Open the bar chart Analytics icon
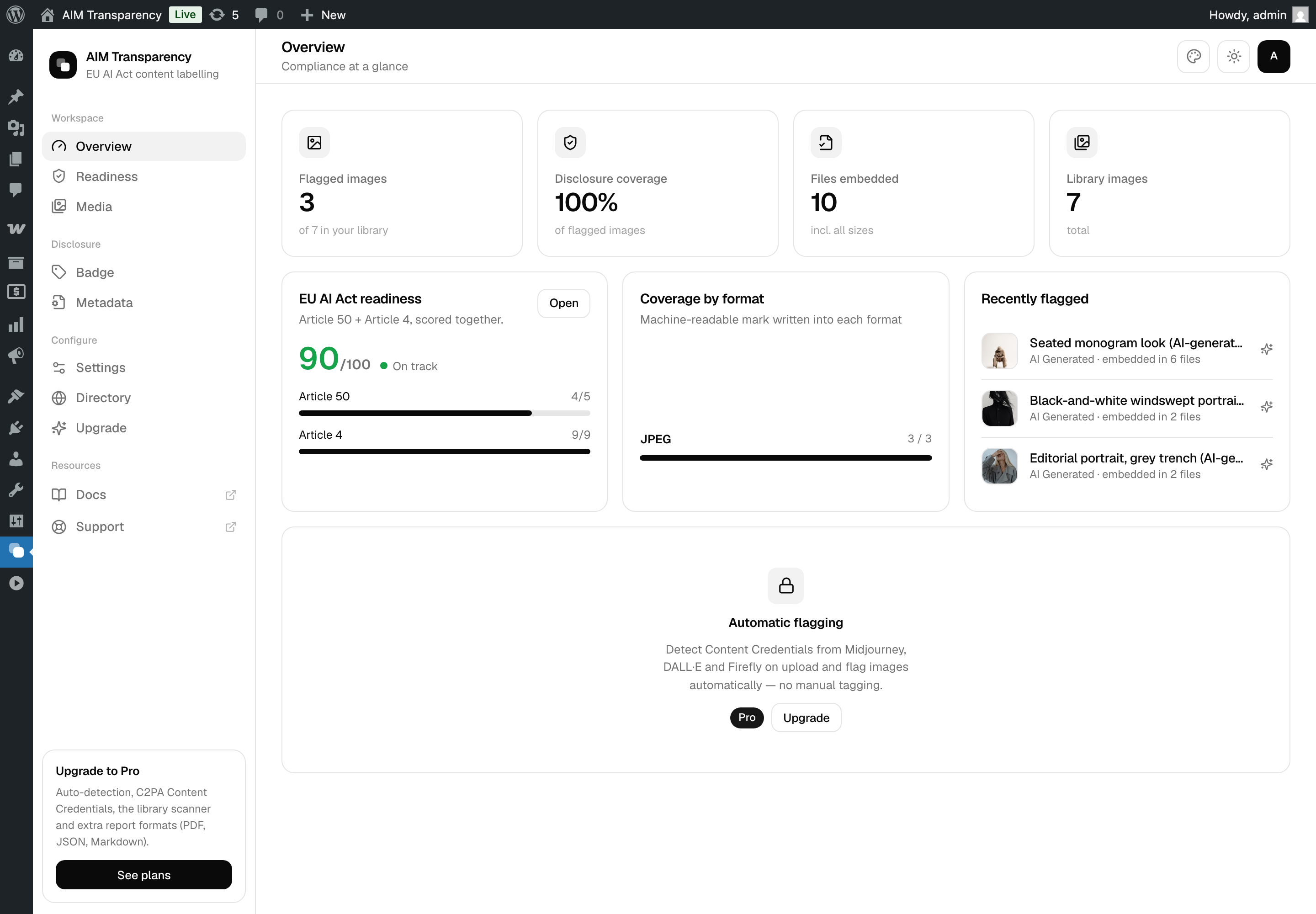The image size is (1316, 914). coord(16,324)
